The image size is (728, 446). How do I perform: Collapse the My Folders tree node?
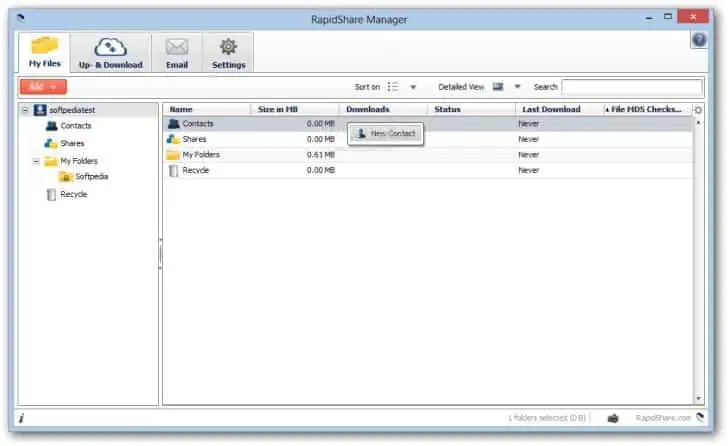click(x=36, y=162)
